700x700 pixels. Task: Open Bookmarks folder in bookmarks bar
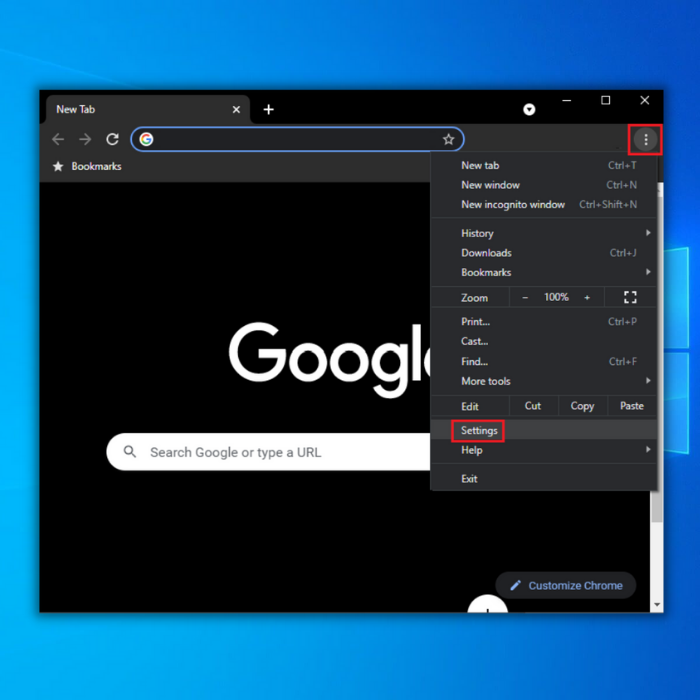(x=96, y=167)
